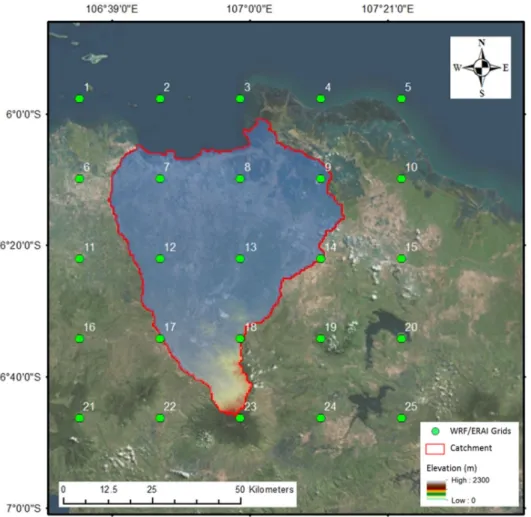Select the green grid point numbered 25
Viewport: 531px width, 517px height.
[x=401, y=418]
